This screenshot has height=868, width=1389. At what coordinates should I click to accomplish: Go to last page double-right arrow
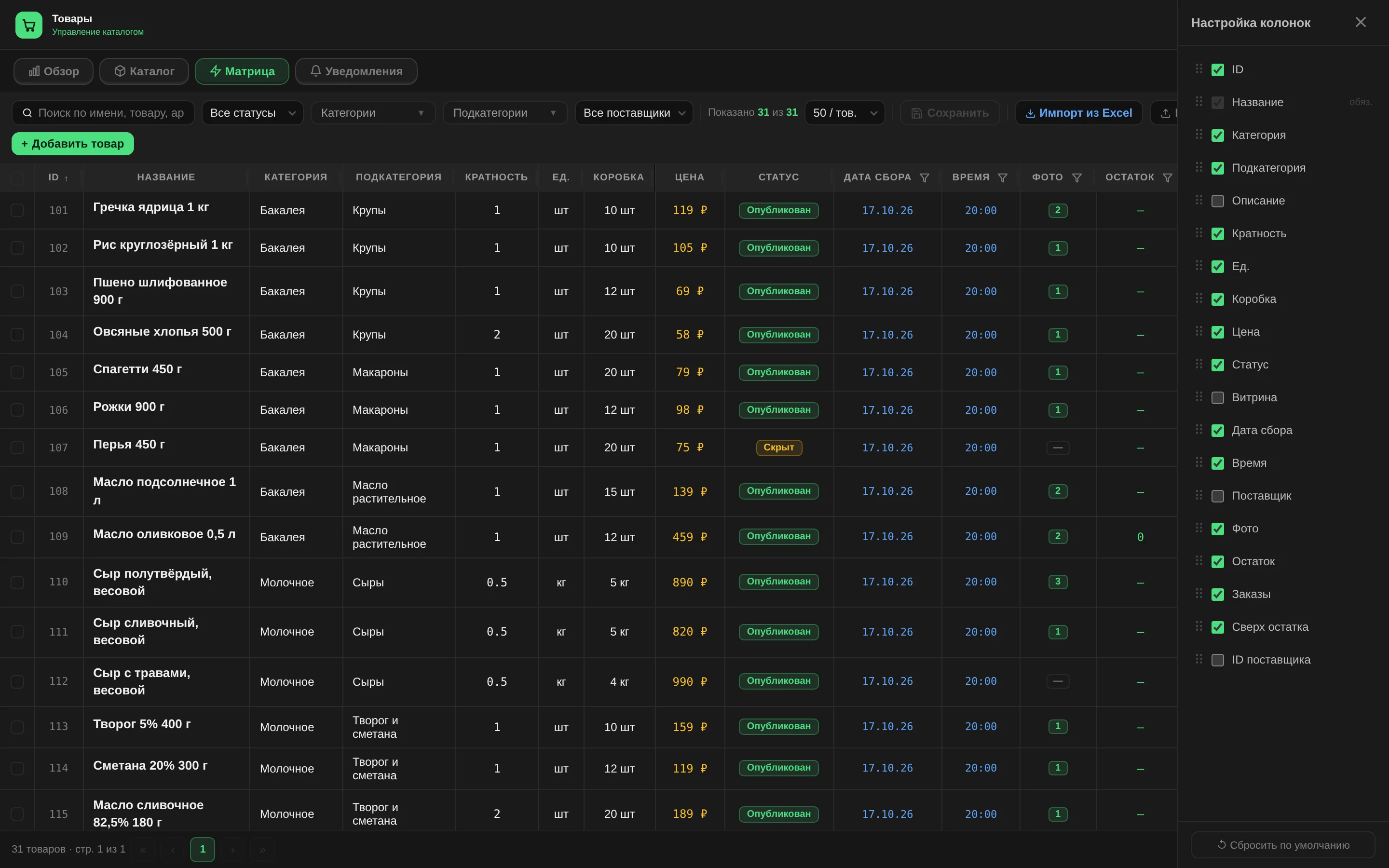pos(262,850)
